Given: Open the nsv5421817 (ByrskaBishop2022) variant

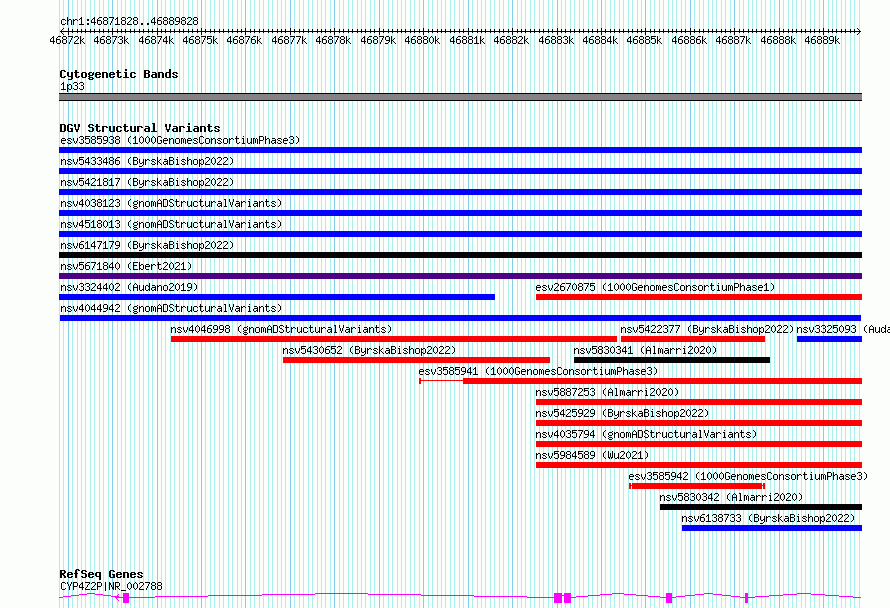Looking at the screenshot, I should coord(147,182).
